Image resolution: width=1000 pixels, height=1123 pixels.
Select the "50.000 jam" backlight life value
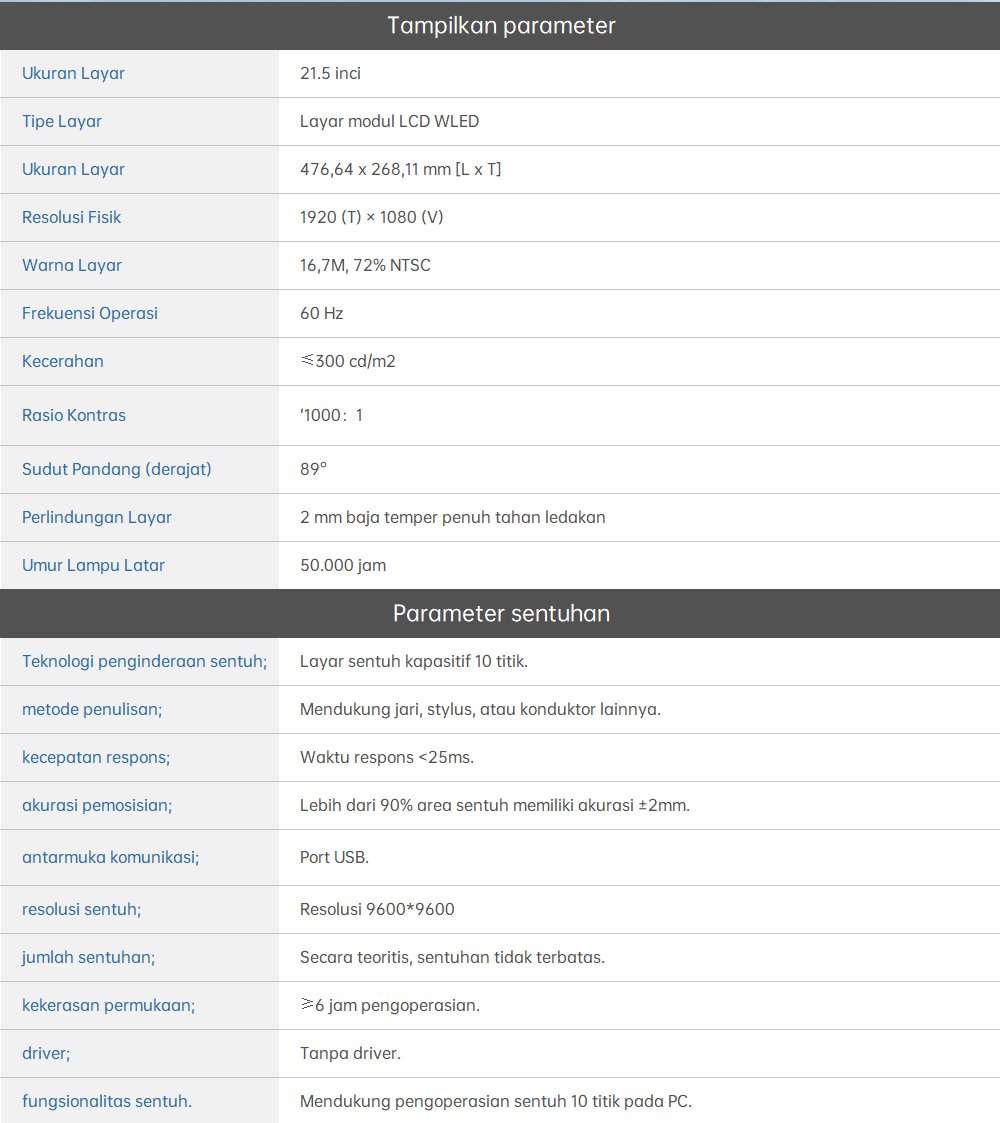pyautogui.click(x=343, y=565)
